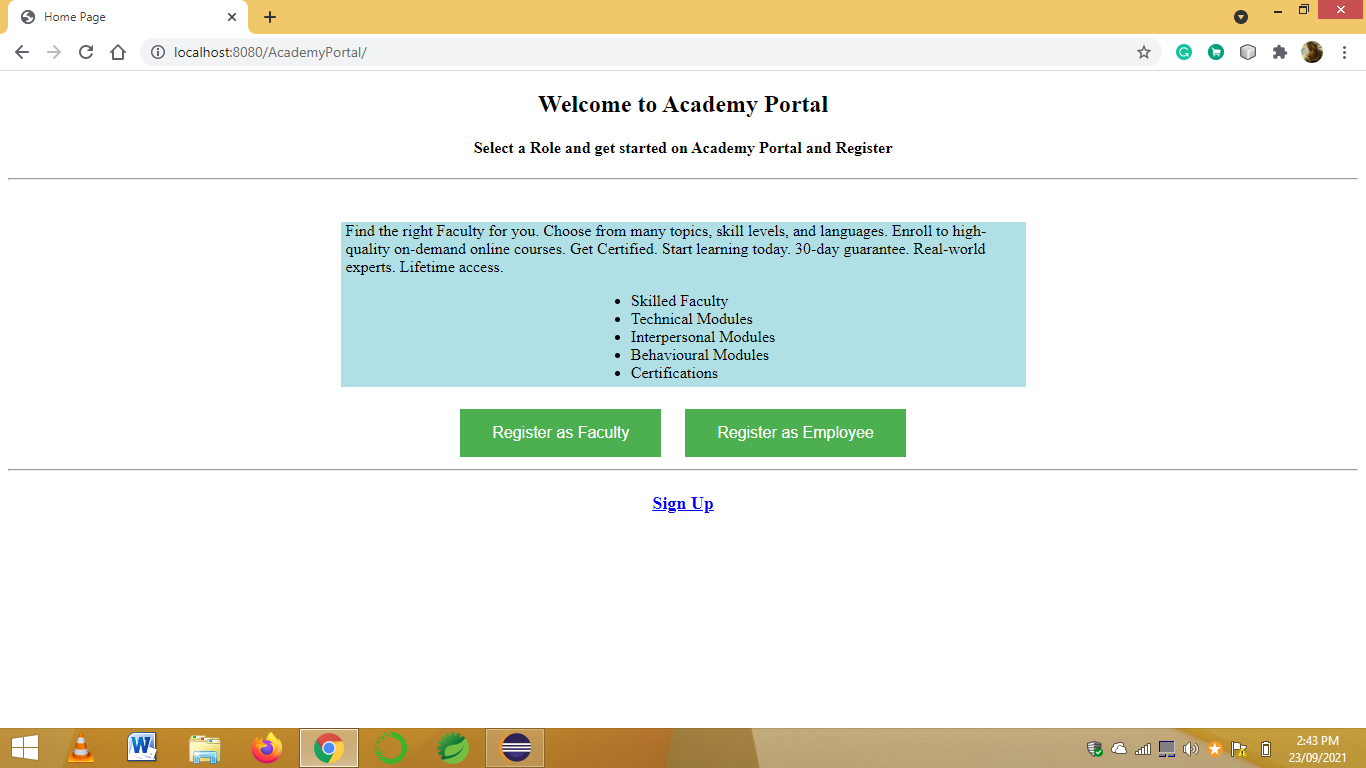Open the Sign Up link

click(x=683, y=503)
